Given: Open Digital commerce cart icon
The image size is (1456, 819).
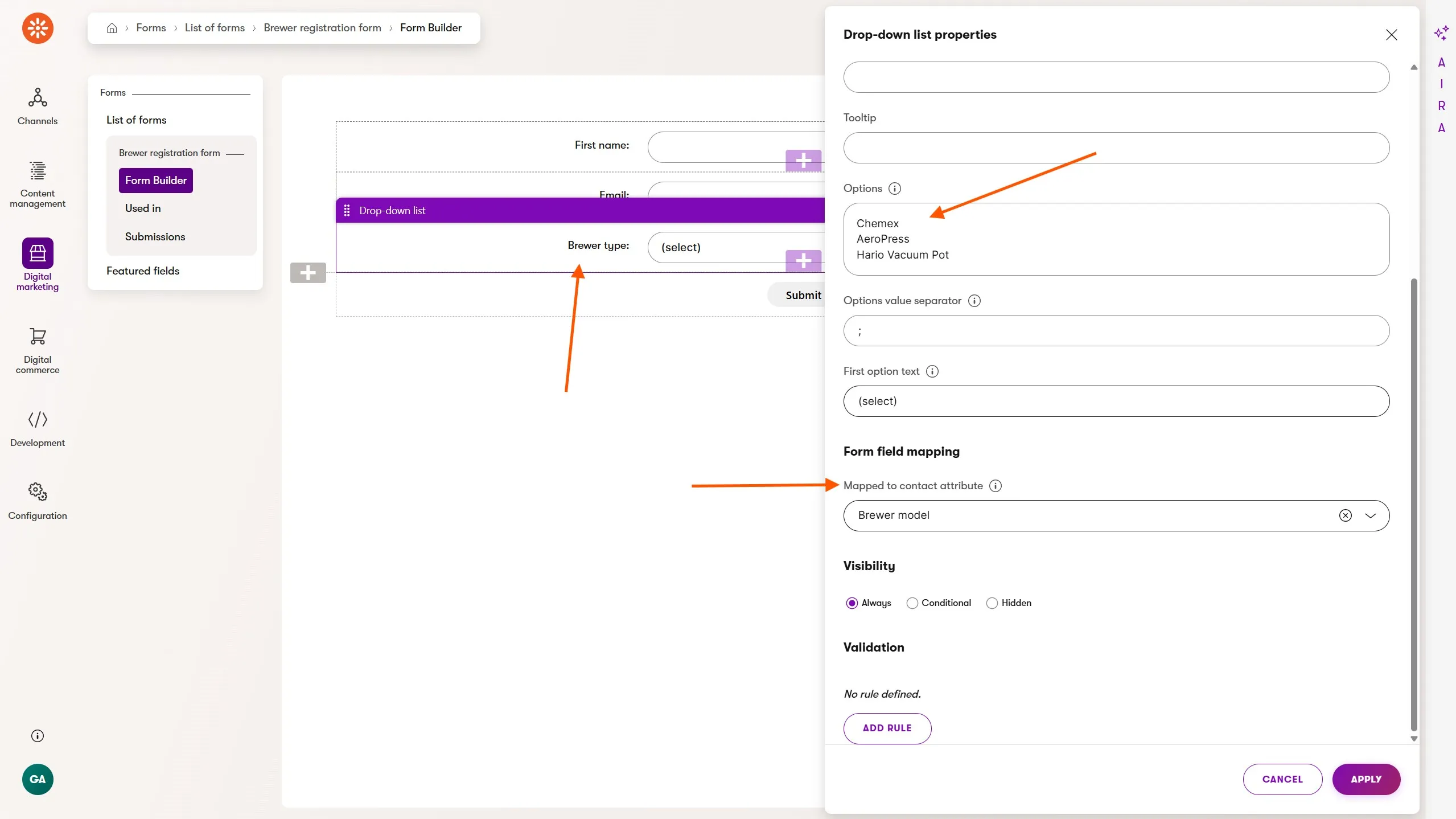Looking at the screenshot, I should [x=38, y=337].
